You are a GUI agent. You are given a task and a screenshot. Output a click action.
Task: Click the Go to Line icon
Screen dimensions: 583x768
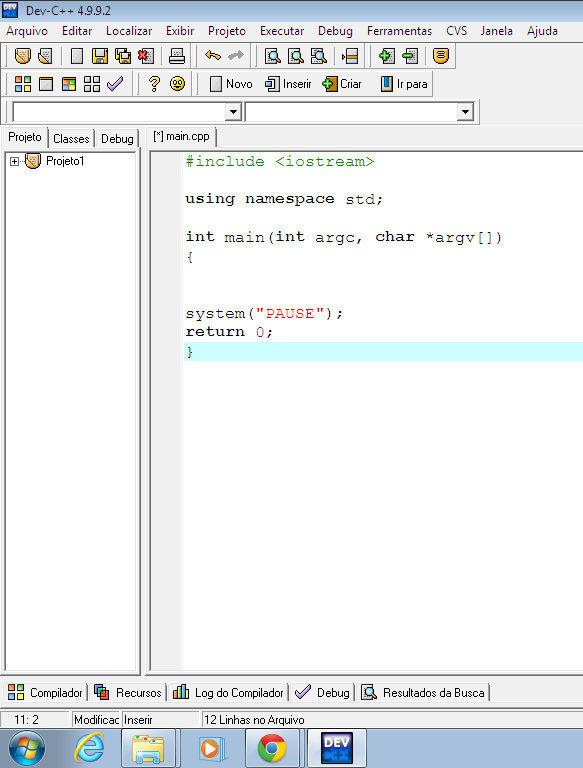coord(350,56)
